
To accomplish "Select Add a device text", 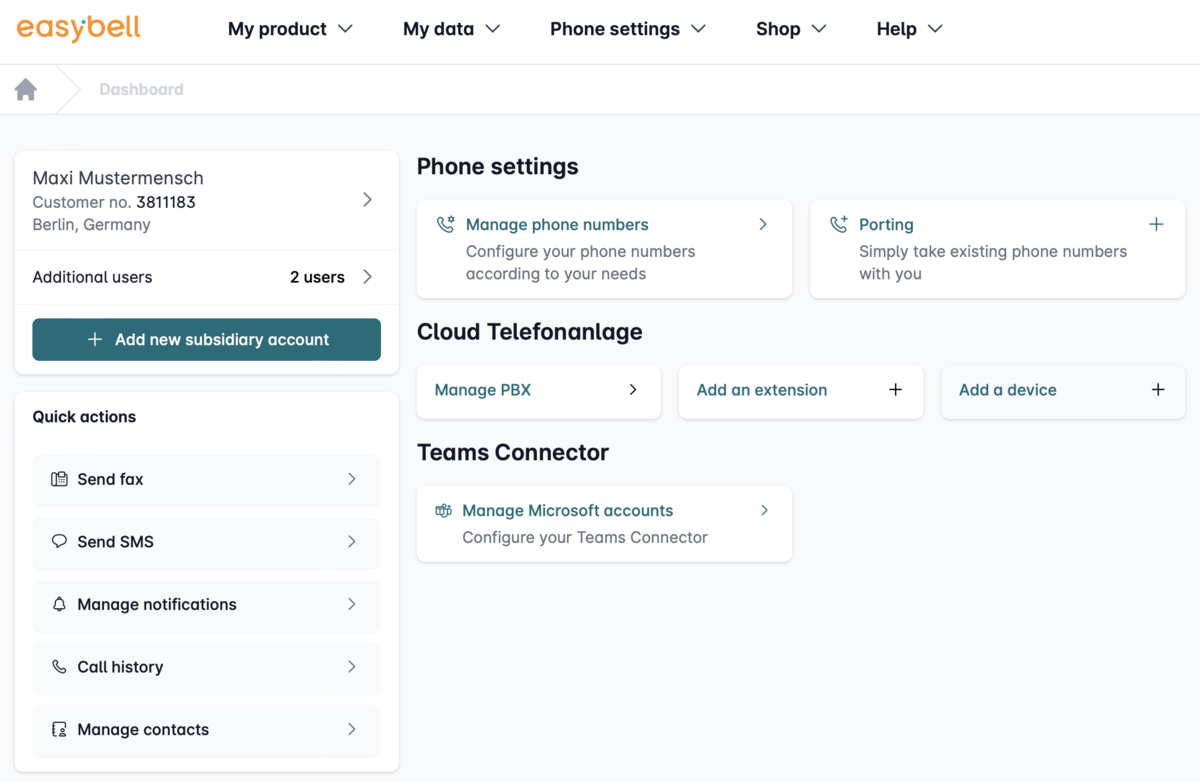I will click(1008, 390).
